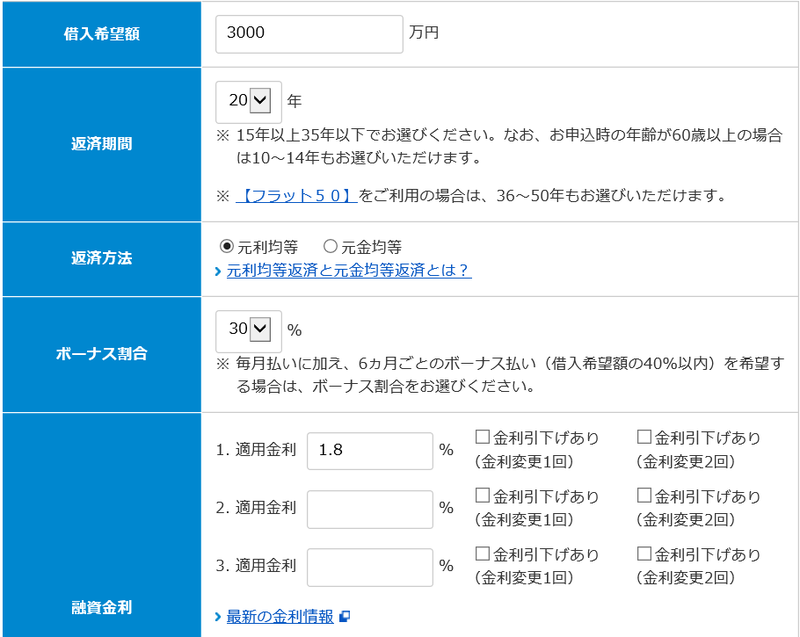Viewport: 800px width, 637px height.
Task: Click the empty 2. 適用金利 input field
Action: tap(370, 509)
